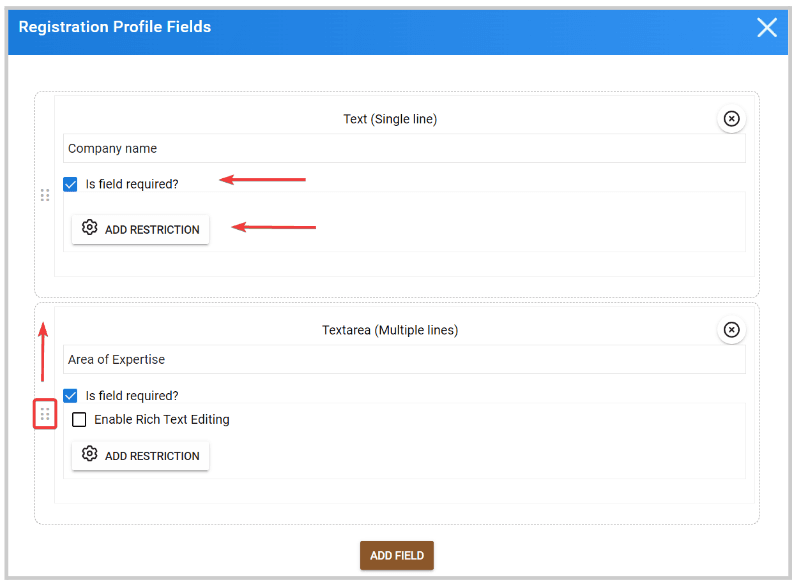Click the 'Registration Profile Fields' dialog title
The image size is (797, 586).
[115, 27]
